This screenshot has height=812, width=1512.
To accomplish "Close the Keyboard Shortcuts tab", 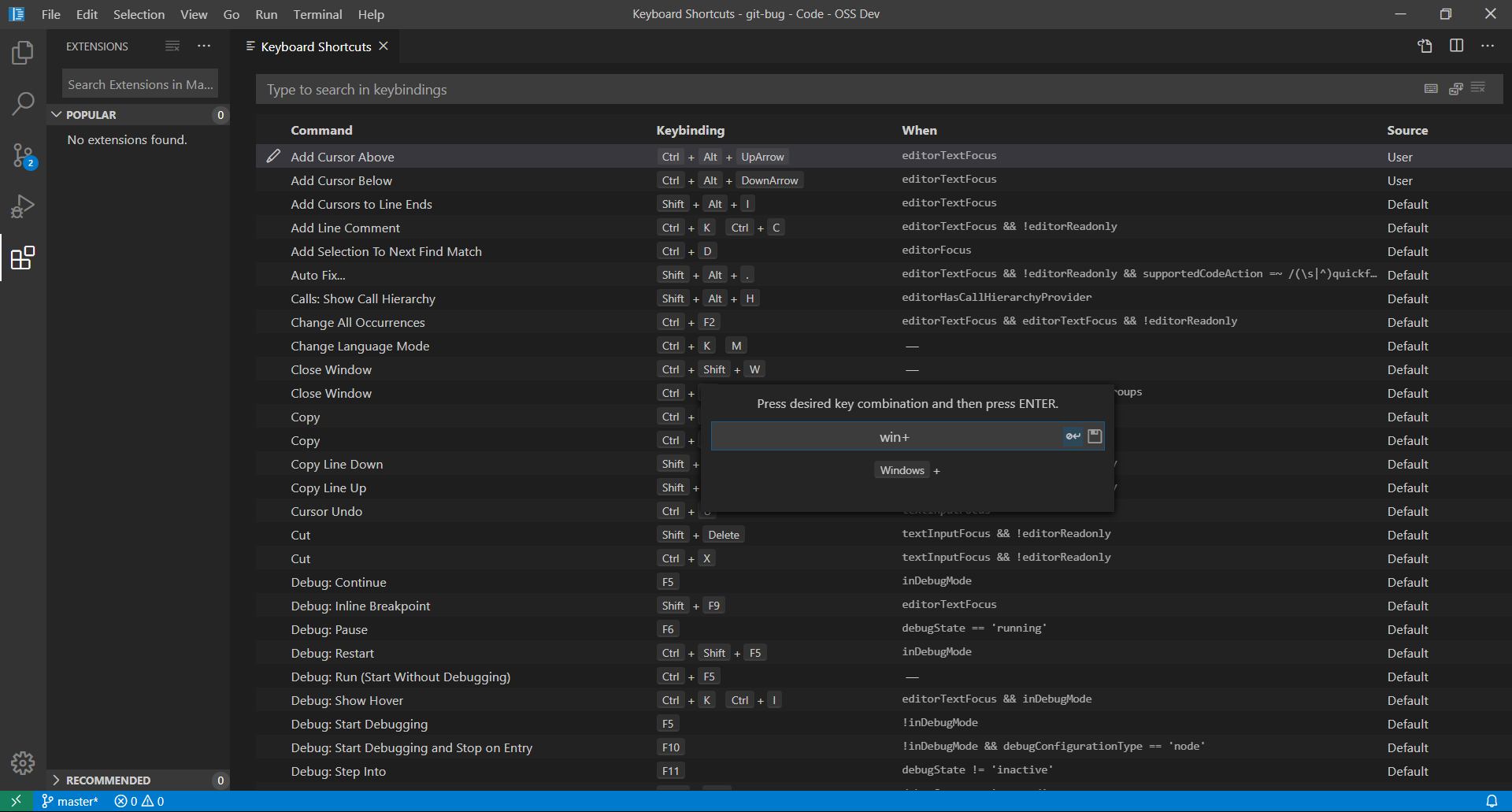I will click(x=384, y=46).
